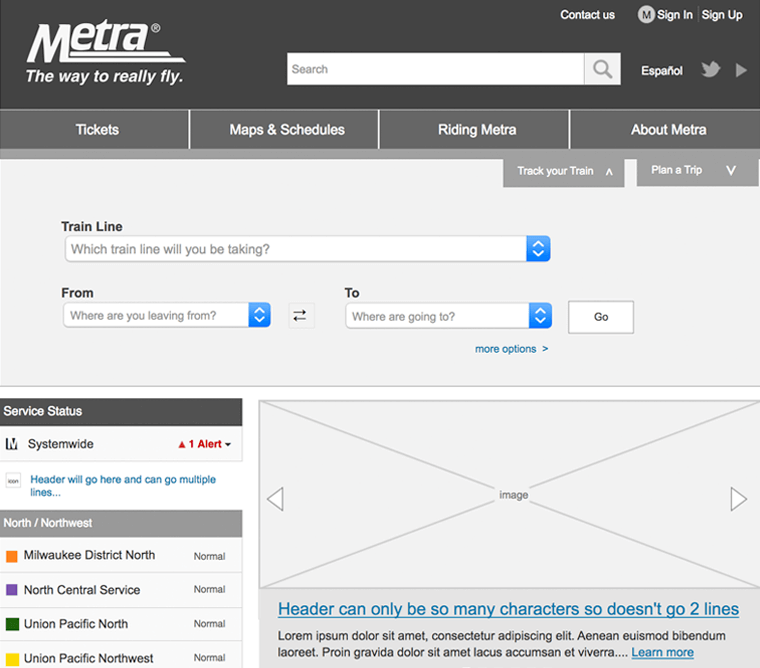Click Normal status for Union Pacific North
The width and height of the screenshot is (760, 668).
tap(209, 624)
